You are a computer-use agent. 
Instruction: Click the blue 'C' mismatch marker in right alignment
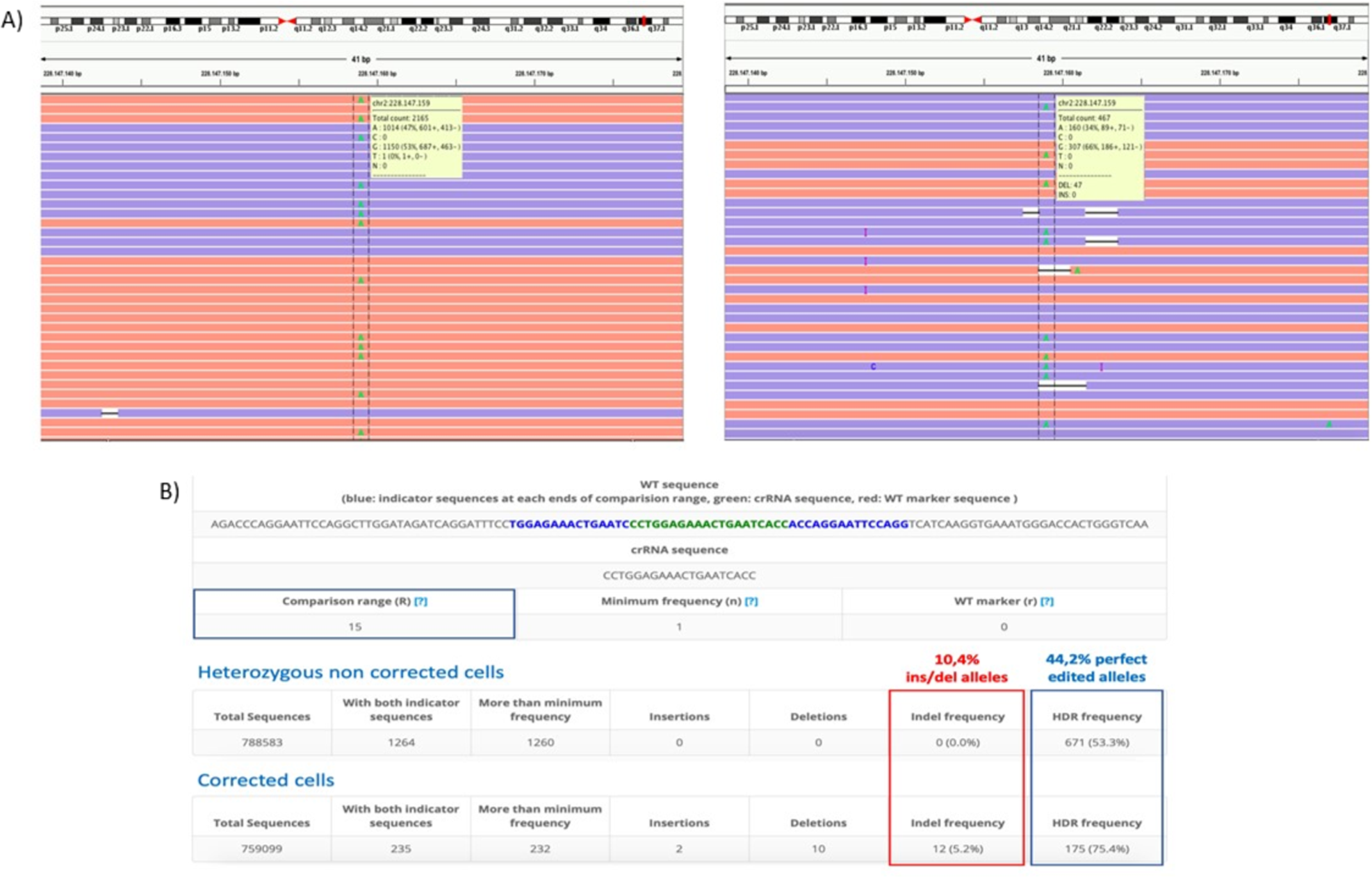click(x=873, y=367)
